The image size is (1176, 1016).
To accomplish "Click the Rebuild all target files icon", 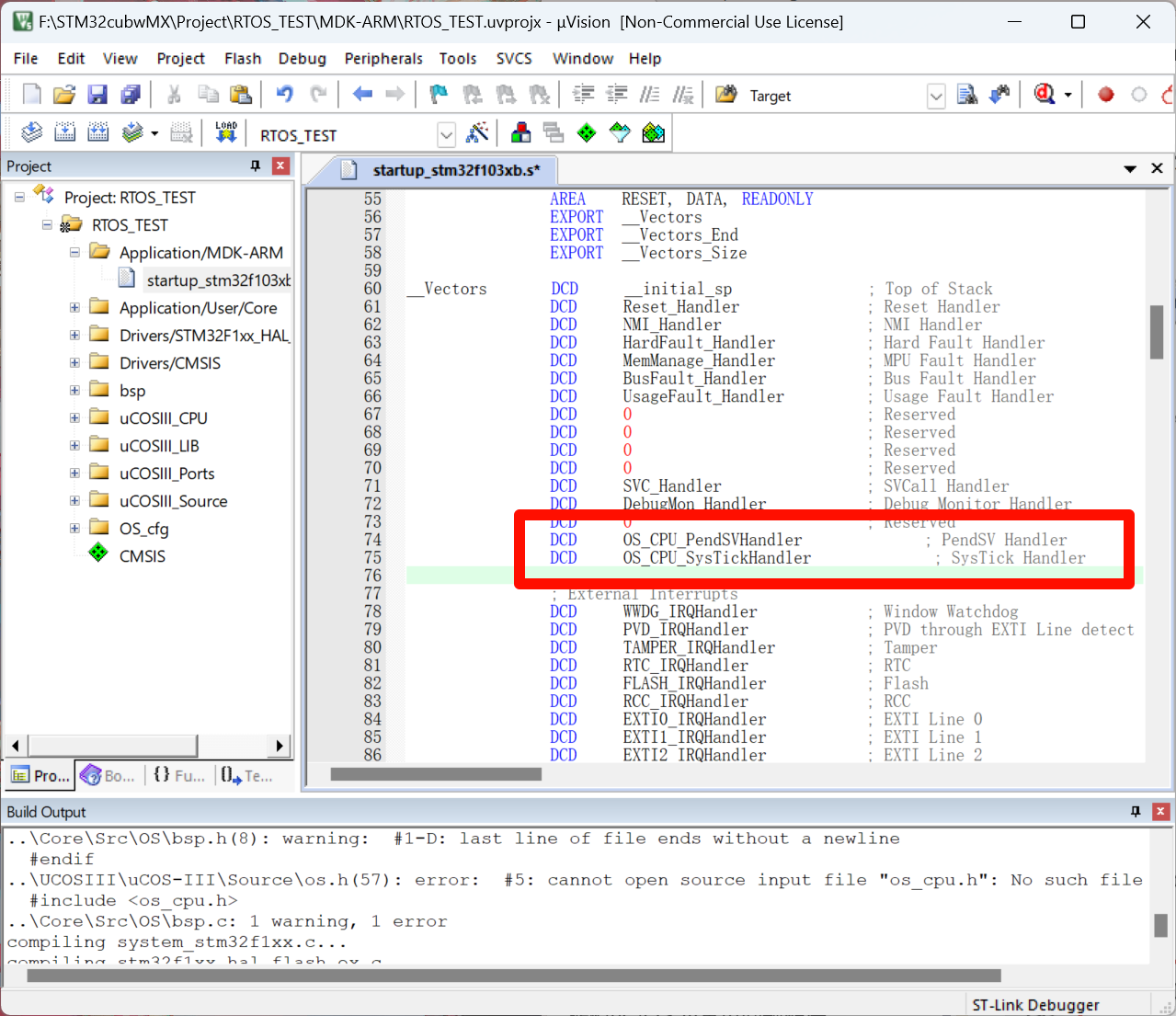I will pyautogui.click(x=97, y=133).
